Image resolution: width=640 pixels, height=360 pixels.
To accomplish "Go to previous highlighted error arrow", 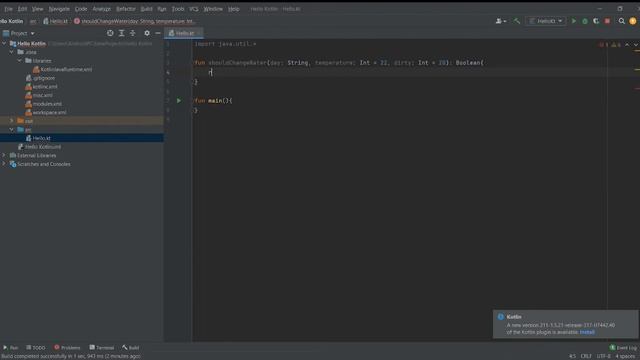I will [627, 44].
